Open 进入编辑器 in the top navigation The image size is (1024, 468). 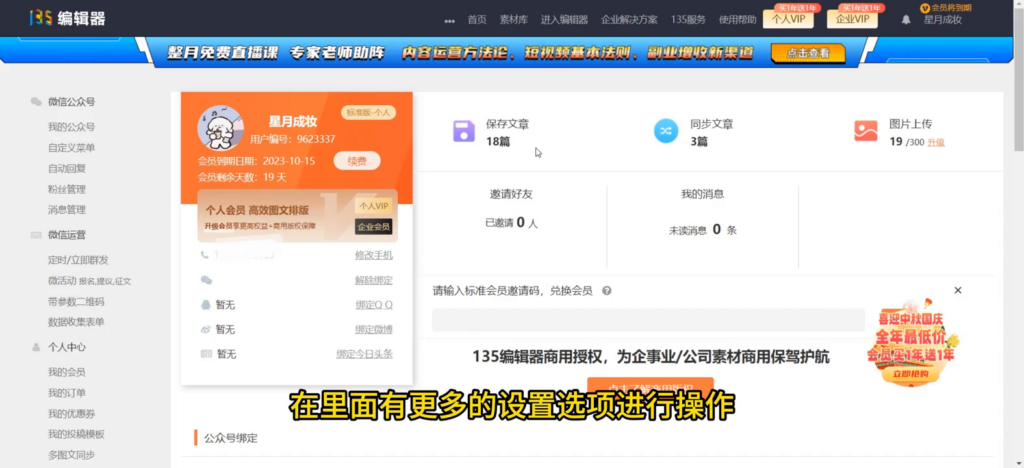(564, 20)
